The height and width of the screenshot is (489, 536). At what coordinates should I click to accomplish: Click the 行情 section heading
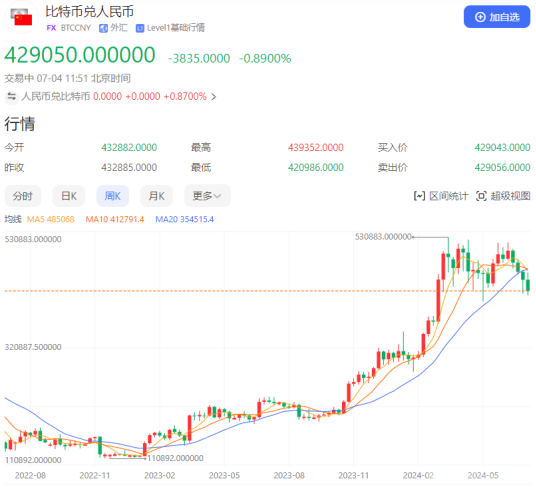point(20,124)
